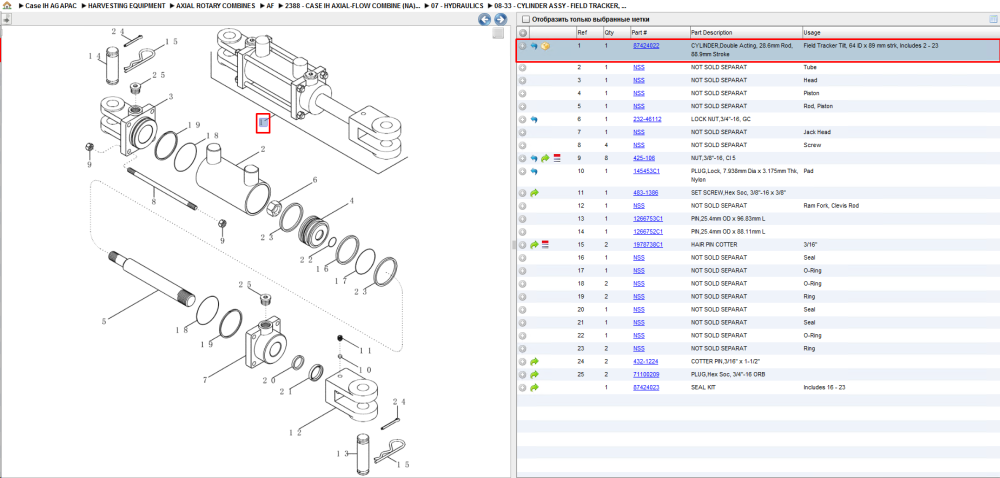Open SEAL KIT part link 87424023

pyautogui.click(x=645, y=387)
